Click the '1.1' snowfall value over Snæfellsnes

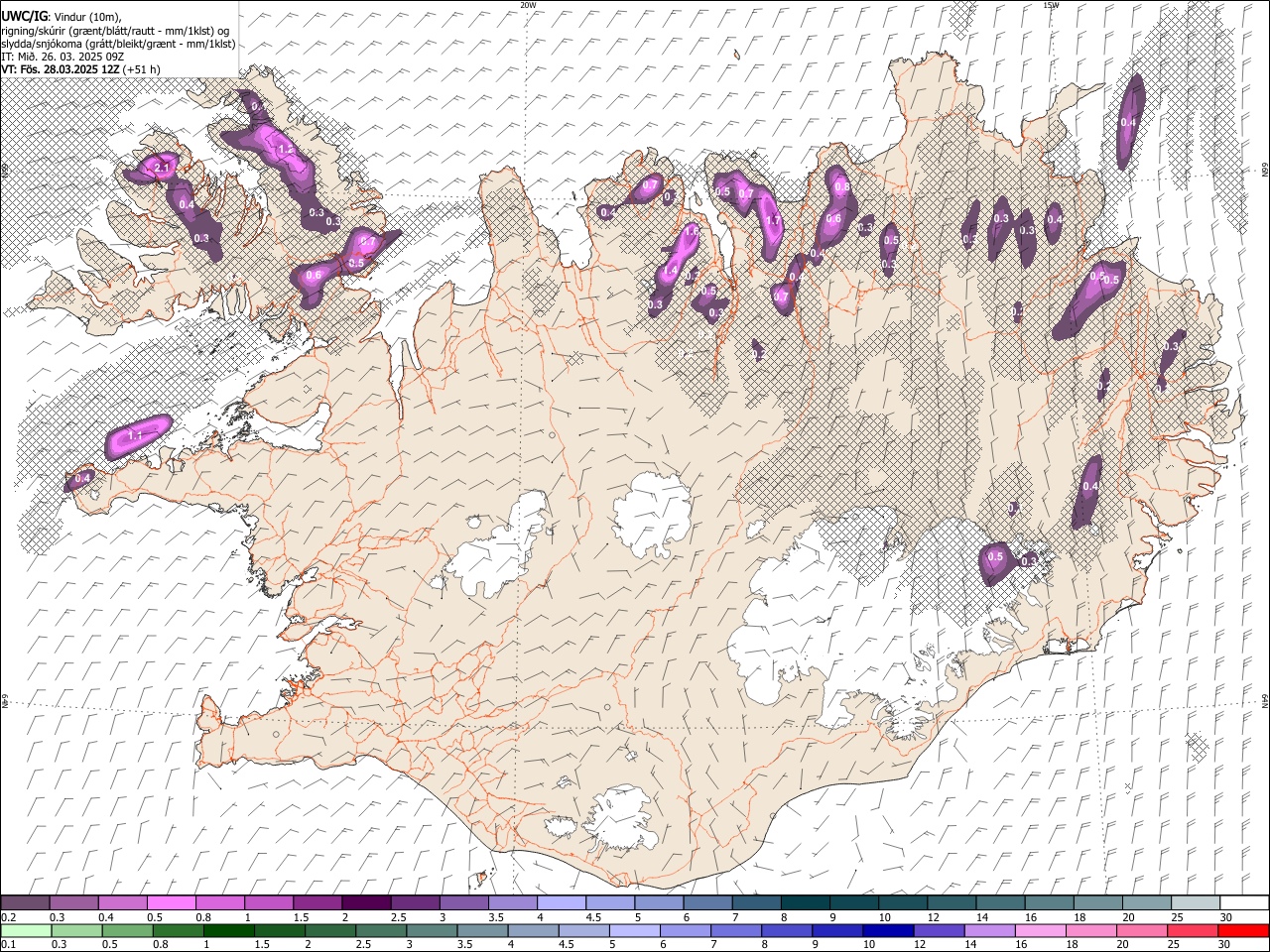click(x=136, y=435)
